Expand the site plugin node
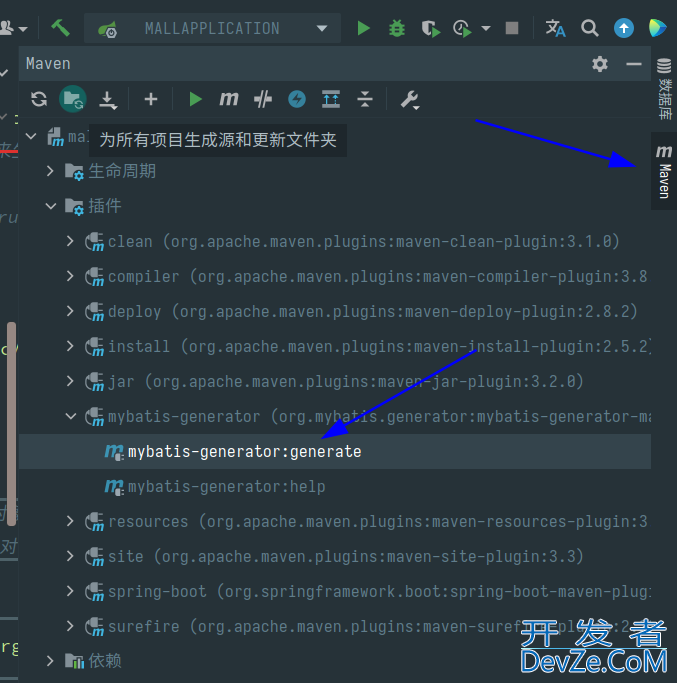The image size is (677, 683). coord(70,556)
